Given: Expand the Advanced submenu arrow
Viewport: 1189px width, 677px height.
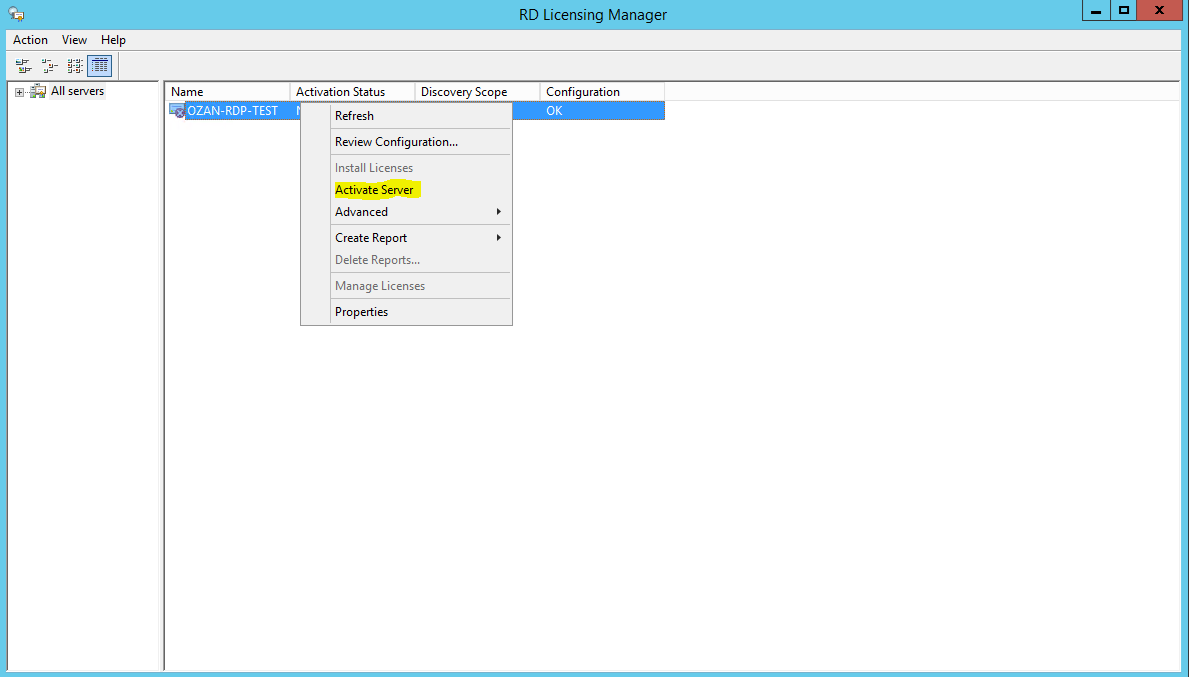Looking at the screenshot, I should [498, 212].
